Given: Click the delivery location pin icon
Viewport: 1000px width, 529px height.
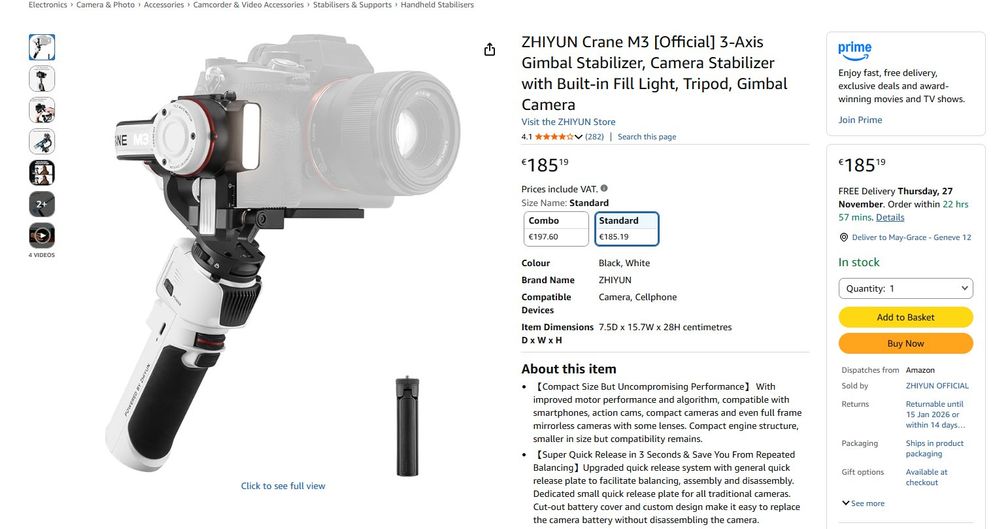Looking at the screenshot, I should click(x=844, y=237).
